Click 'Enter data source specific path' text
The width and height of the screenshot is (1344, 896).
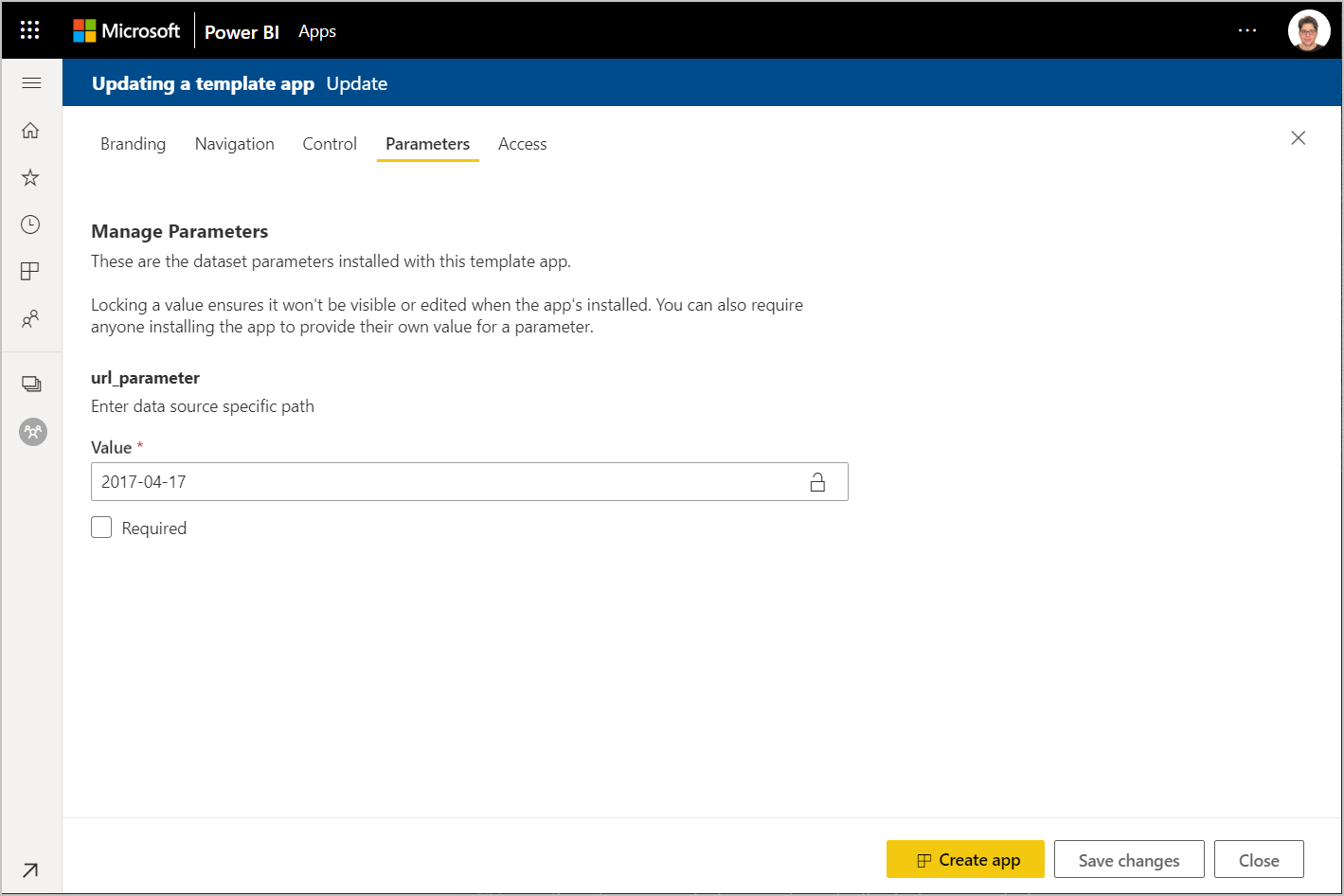click(x=203, y=406)
